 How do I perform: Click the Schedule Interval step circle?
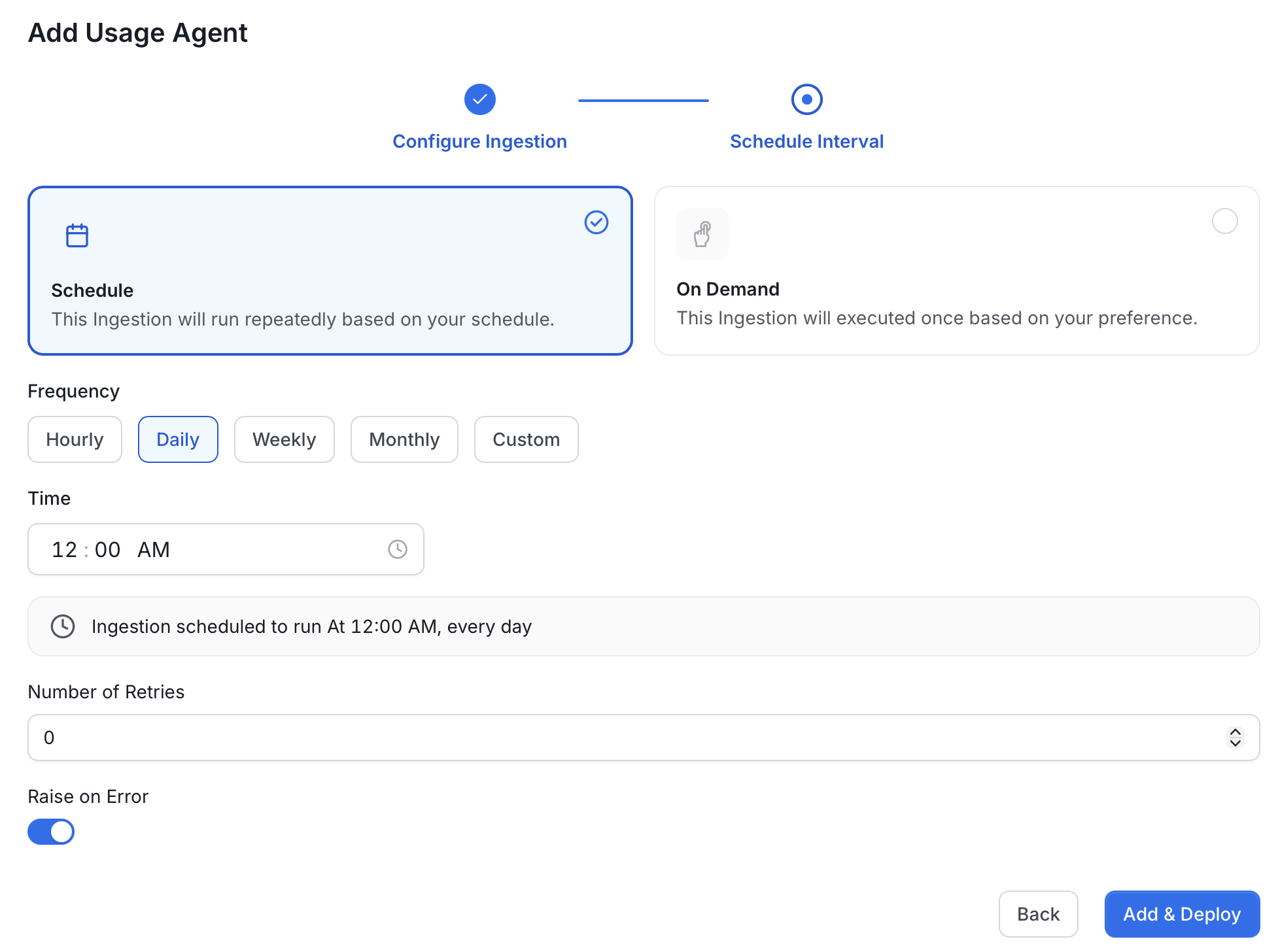807,99
